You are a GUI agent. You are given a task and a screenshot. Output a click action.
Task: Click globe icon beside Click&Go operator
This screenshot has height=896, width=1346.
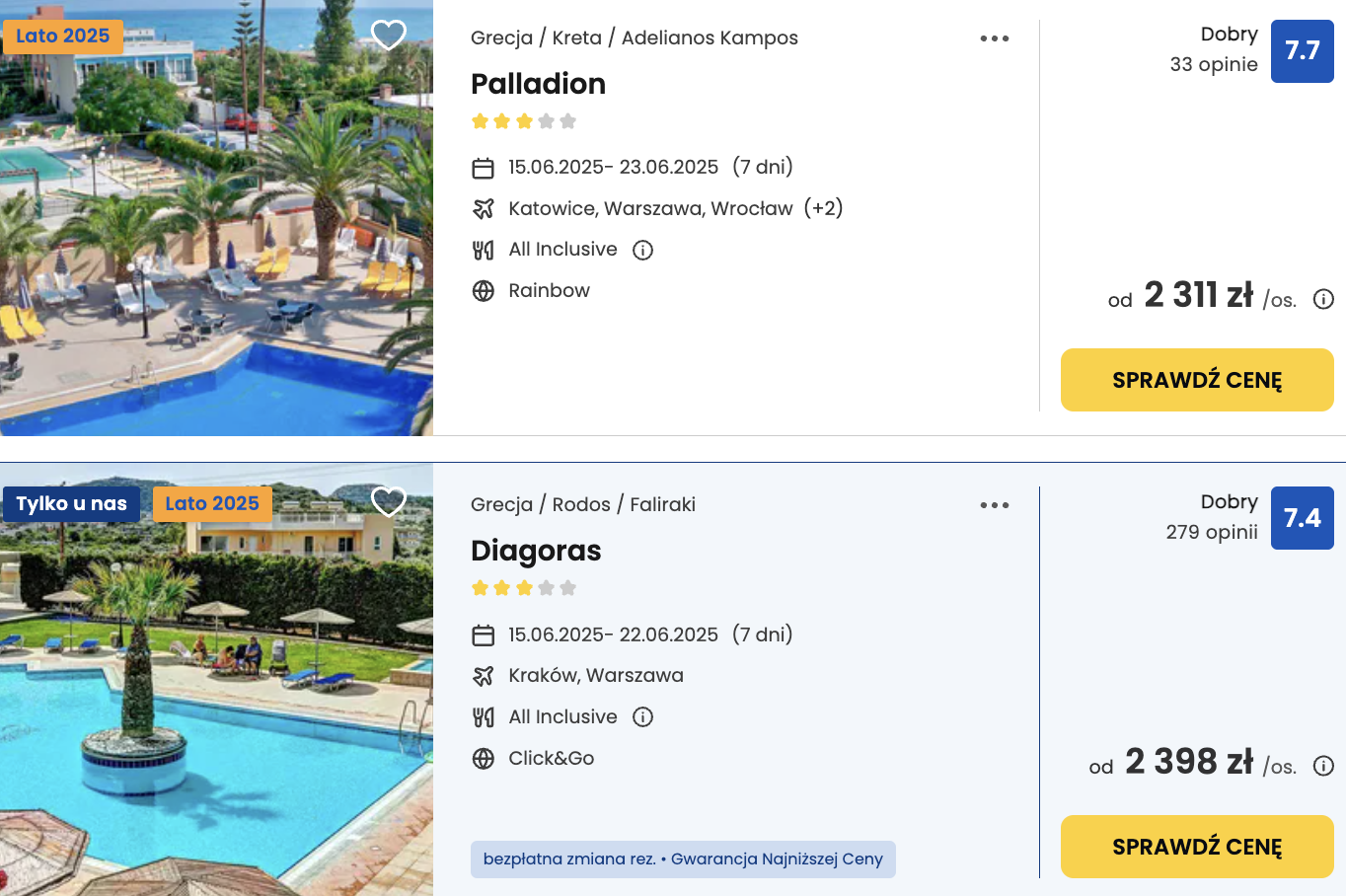(483, 759)
